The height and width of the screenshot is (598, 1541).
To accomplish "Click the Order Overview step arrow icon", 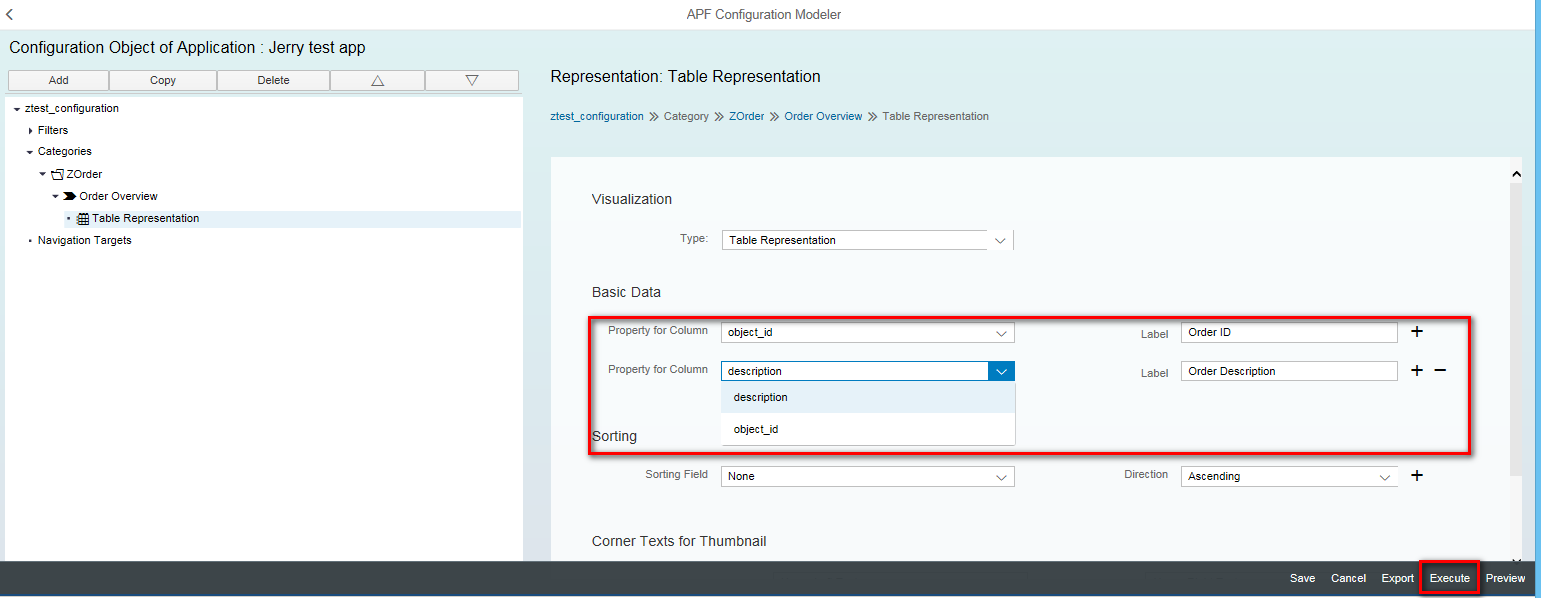I will [x=70, y=196].
